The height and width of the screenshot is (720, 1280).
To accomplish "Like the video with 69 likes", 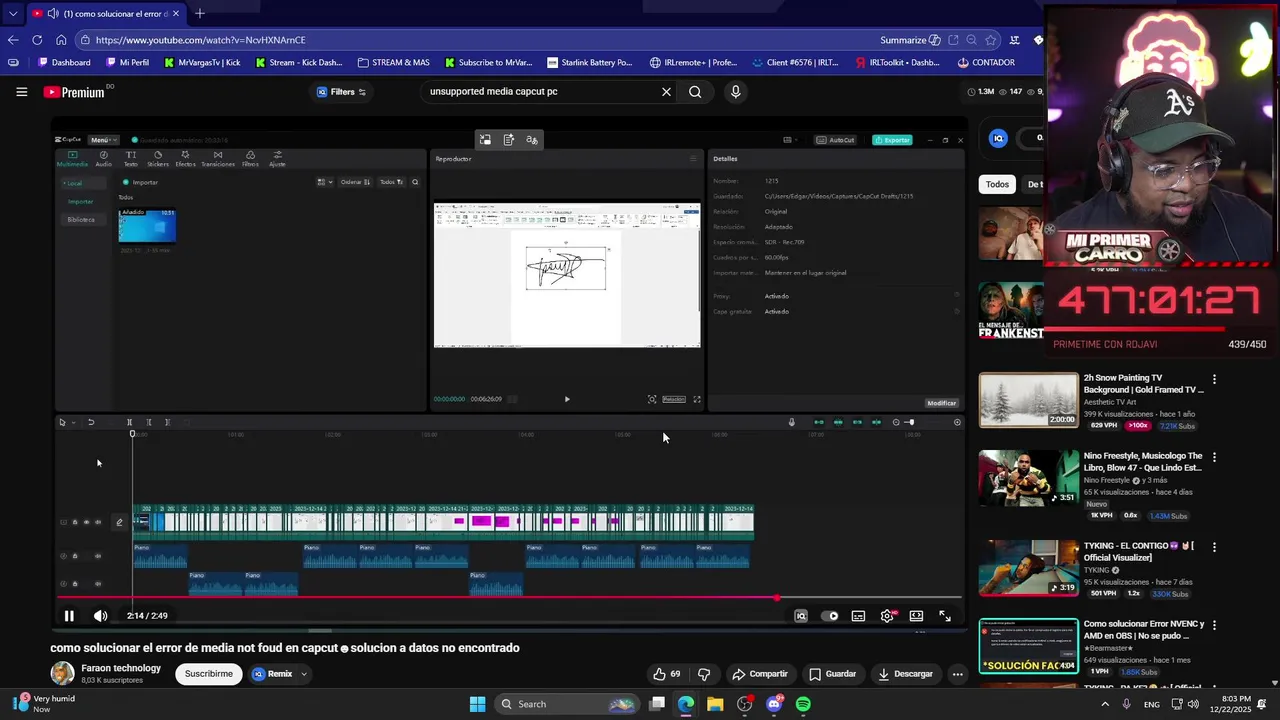I will click(666, 674).
